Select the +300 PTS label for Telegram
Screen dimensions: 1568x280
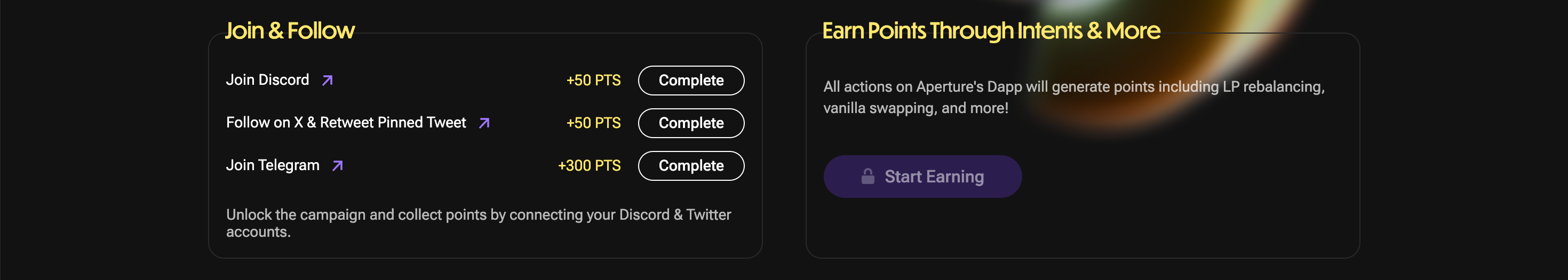[589, 165]
